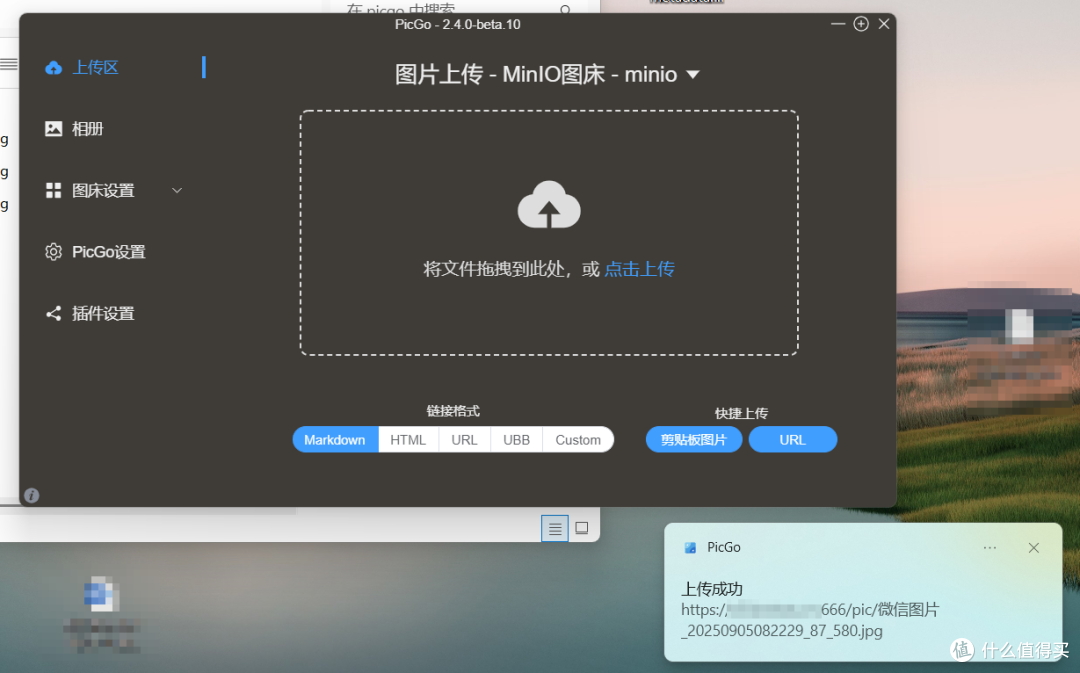Image resolution: width=1080 pixels, height=673 pixels.
Task: Click the 点击上传 link
Action: tap(639, 269)
